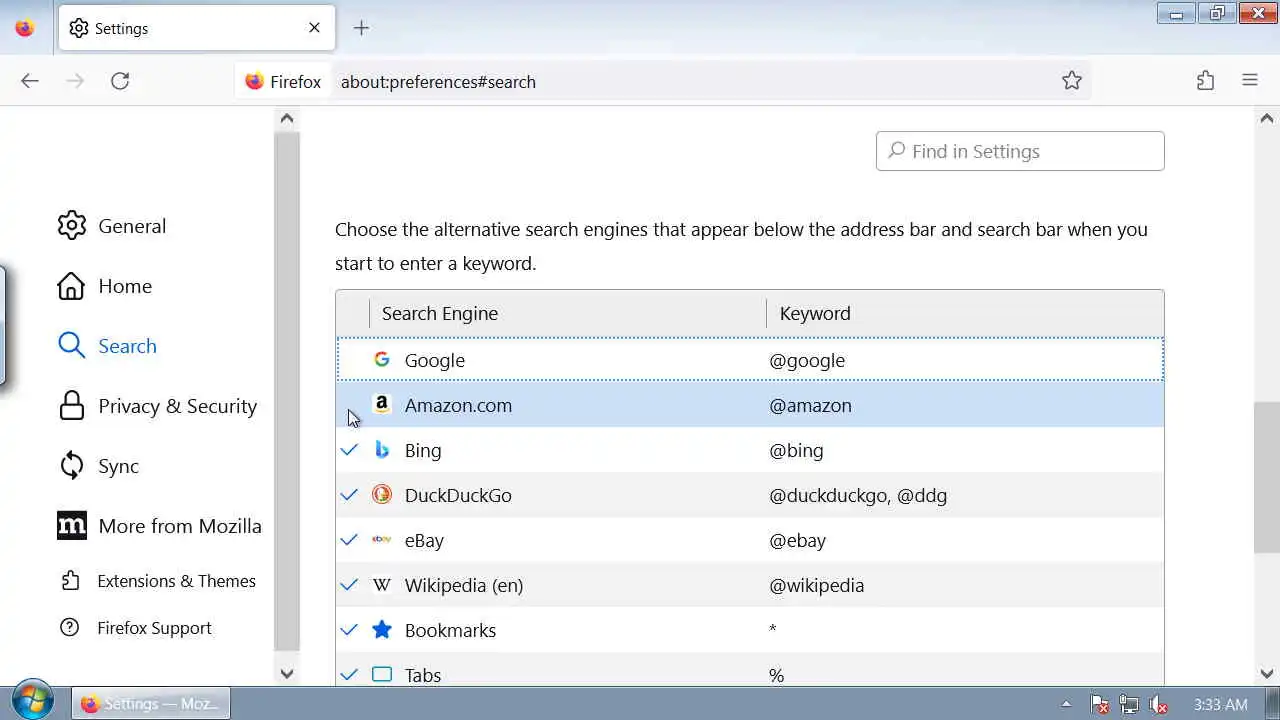Screen dimensions: 1280x720
Task: Uncheck the DuckDuckGo search engine checkbox
Action: tap(349, 495)
